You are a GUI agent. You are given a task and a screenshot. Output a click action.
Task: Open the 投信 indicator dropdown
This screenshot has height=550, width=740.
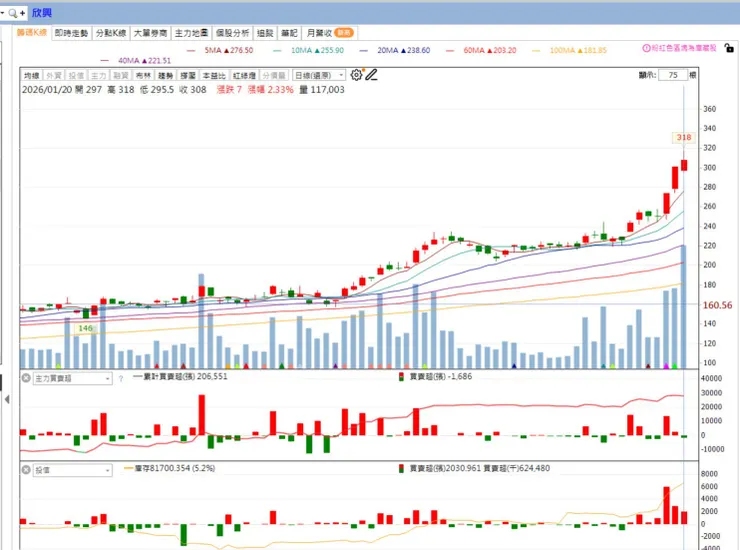tap(73, 470)
